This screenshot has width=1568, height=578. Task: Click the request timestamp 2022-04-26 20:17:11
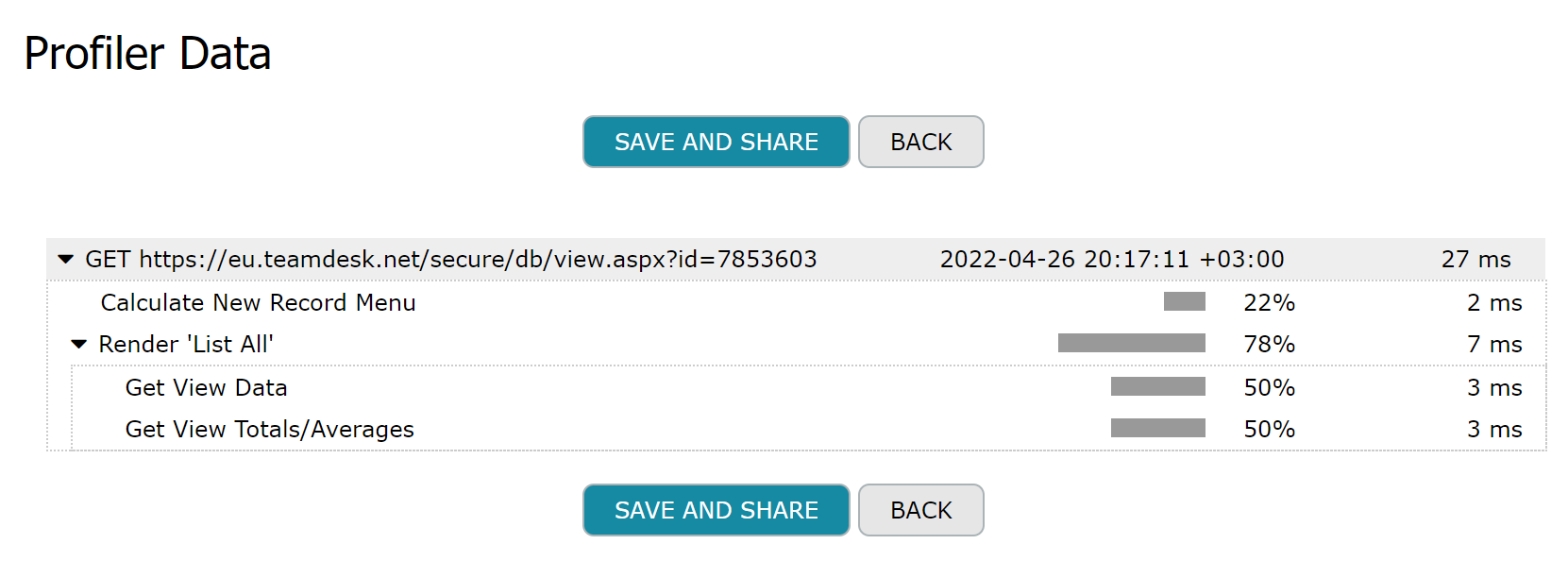(x=1111, y=260)
